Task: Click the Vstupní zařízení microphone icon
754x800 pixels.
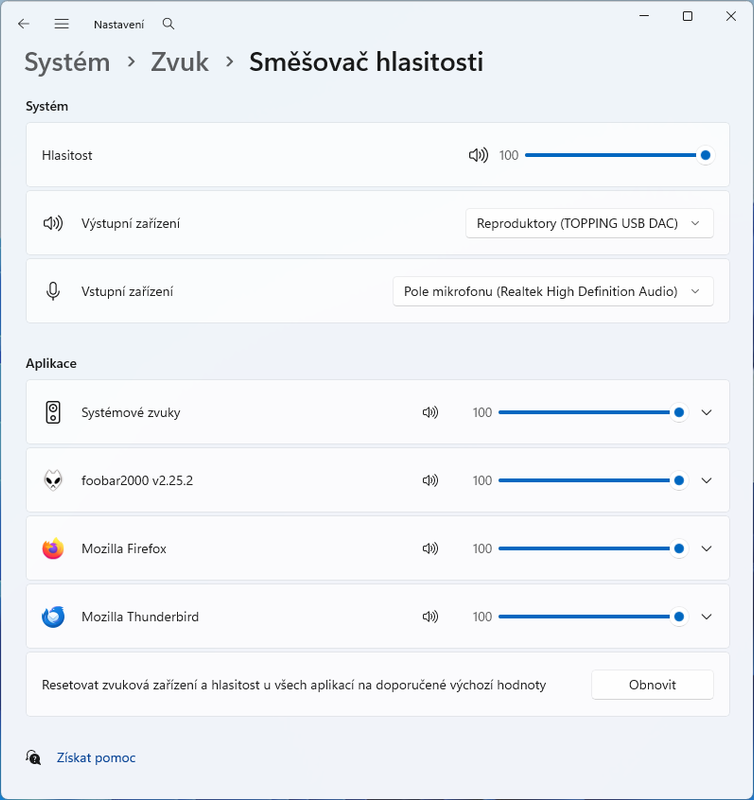Action: pyautogui.click(x=53, y=291)
